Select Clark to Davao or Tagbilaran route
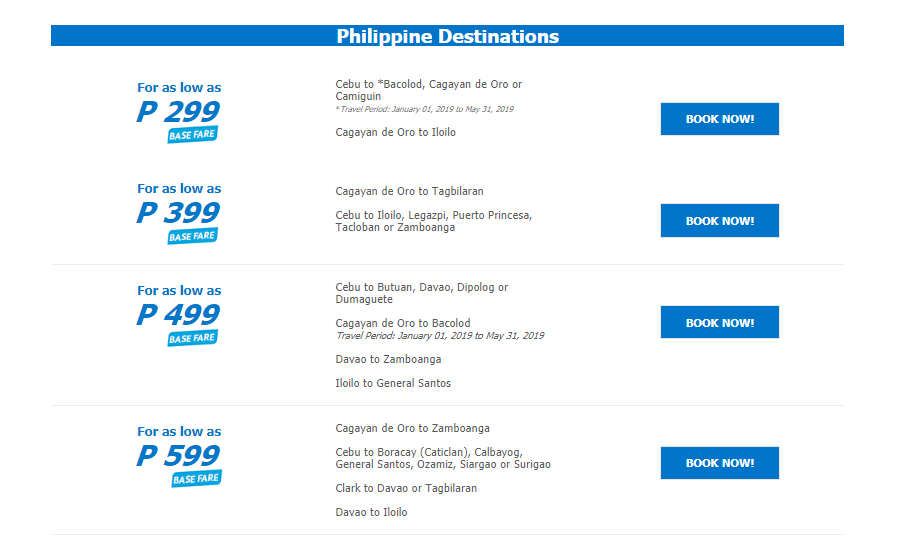 pyautogui.click(x=406, y=488)
